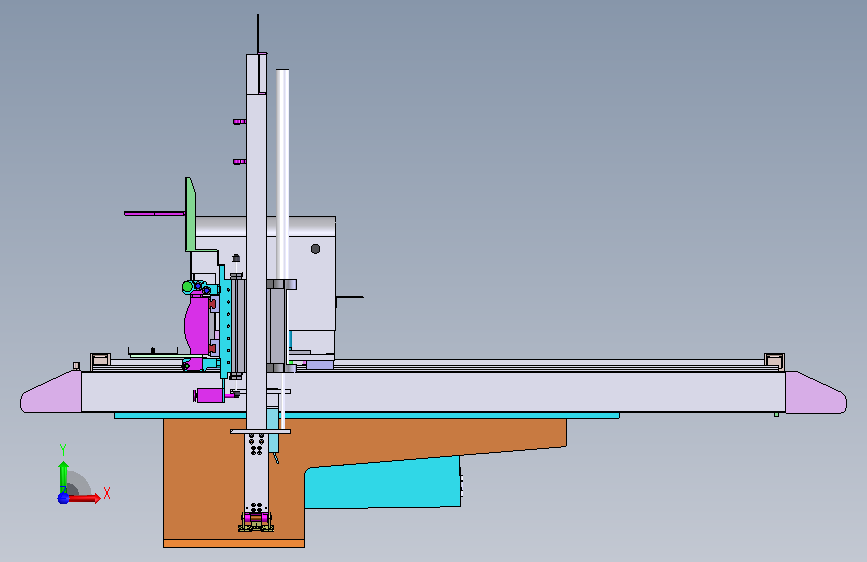
Task: Select the gripper assembly at the column bottom
Action: (x=256, y=521)
